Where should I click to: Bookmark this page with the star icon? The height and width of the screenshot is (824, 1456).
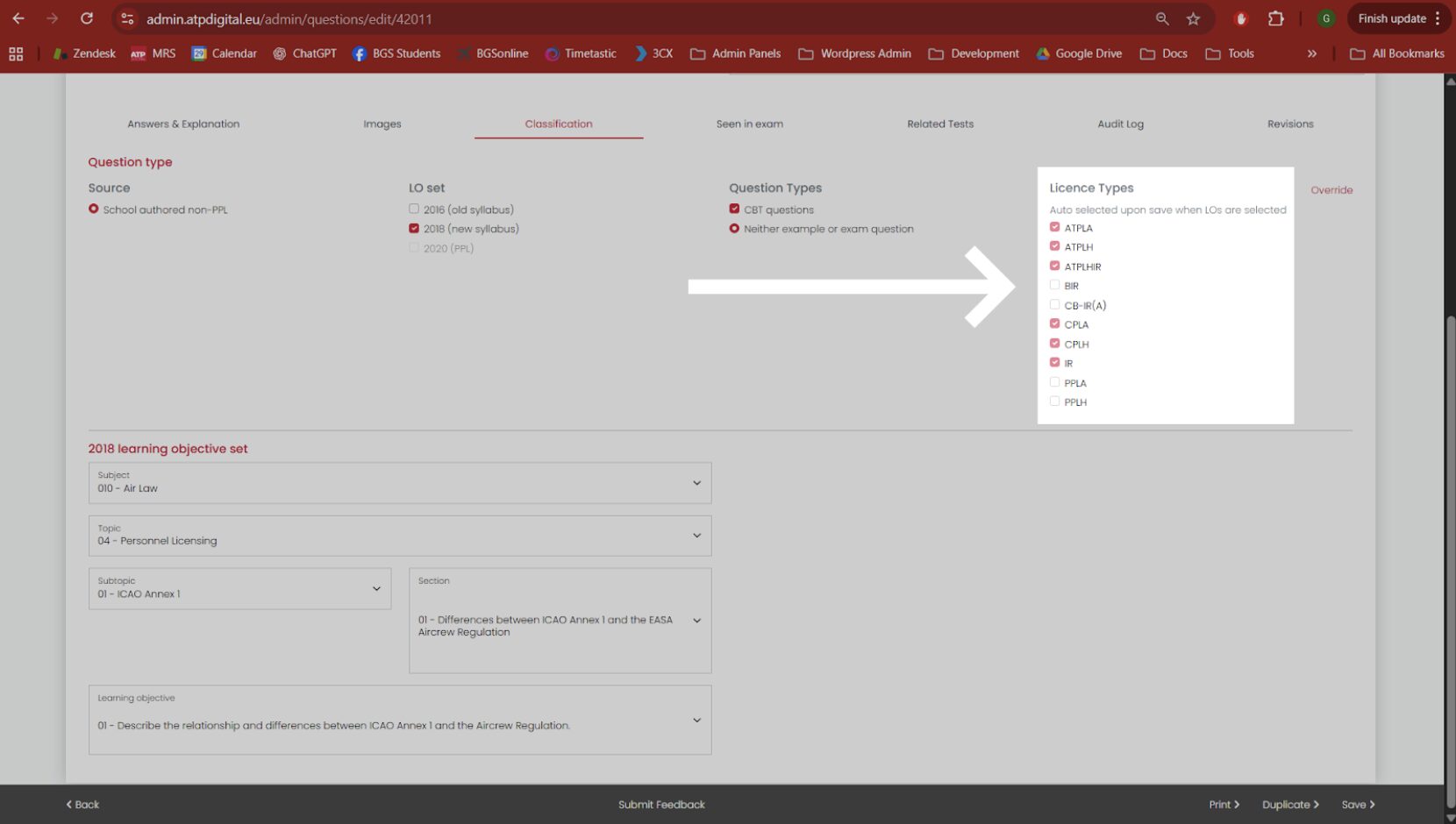pos(1193,18)
